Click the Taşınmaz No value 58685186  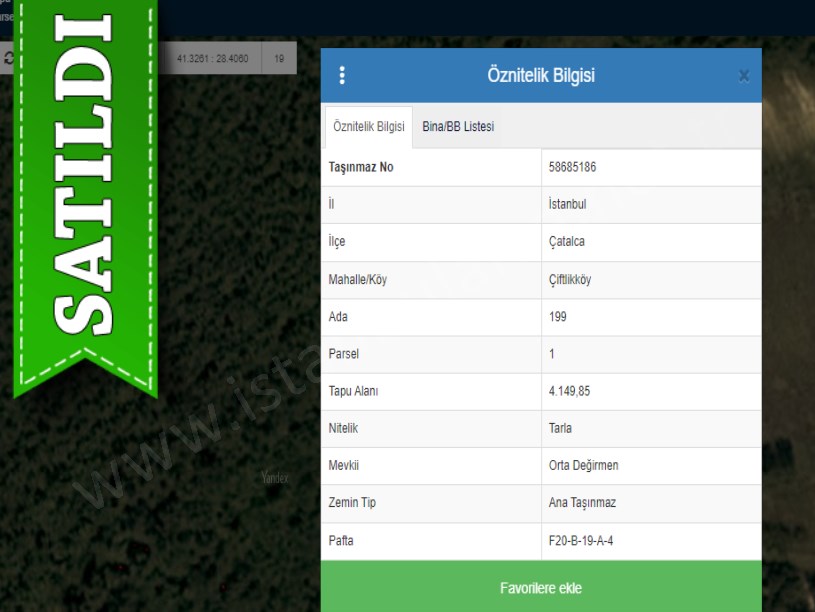572,168
